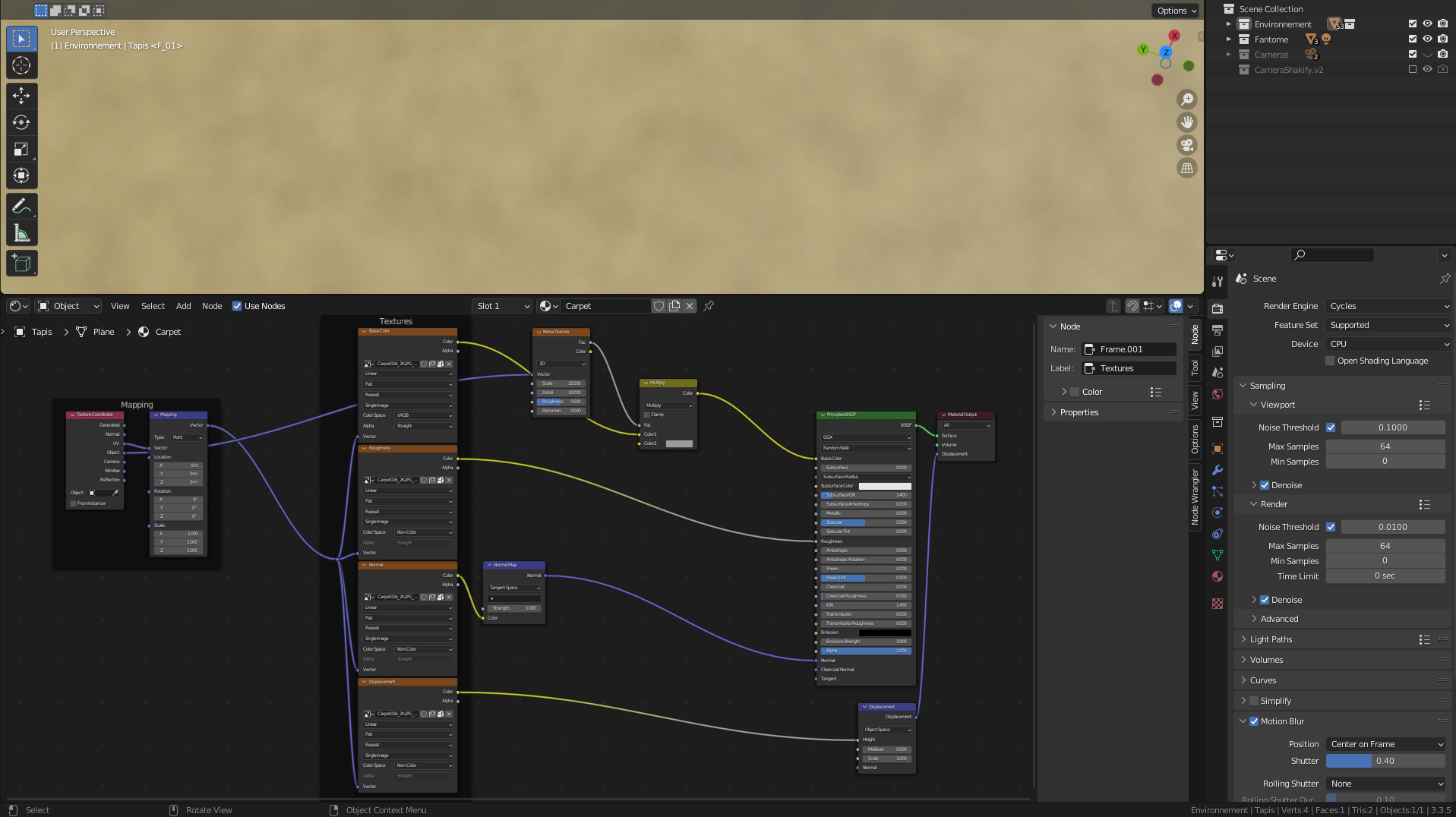Toggle the Use Nodes checkbox
Image resolution: width=1456 pixels, height=817 pixels.
[x=237, y=306]
